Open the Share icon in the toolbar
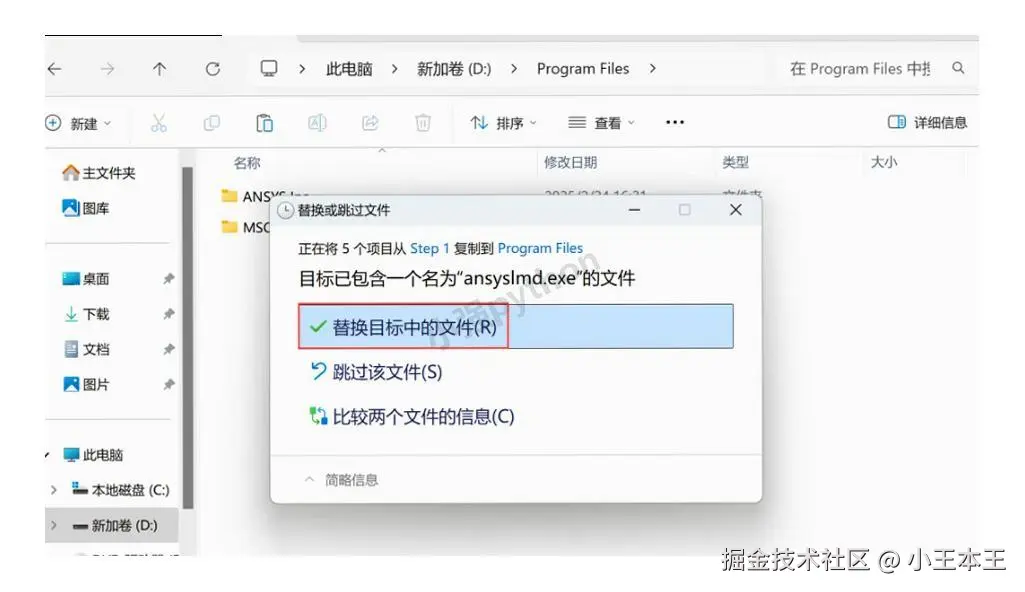Viewport: 1025px width, 592px height. click(x=371, y=122)
